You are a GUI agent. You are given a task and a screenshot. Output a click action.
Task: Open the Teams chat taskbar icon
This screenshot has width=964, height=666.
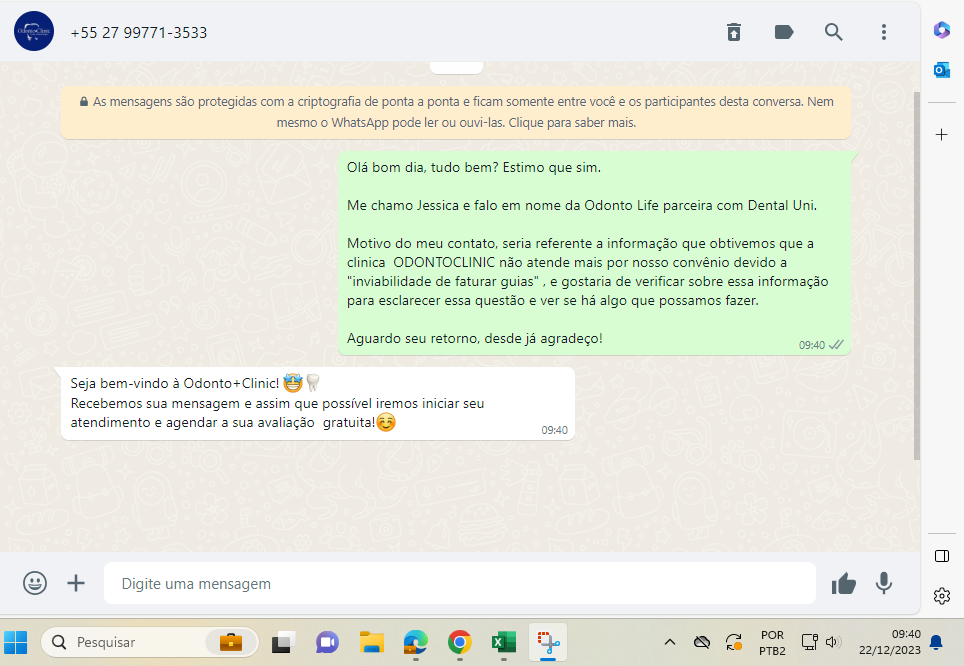coord(328,643)
